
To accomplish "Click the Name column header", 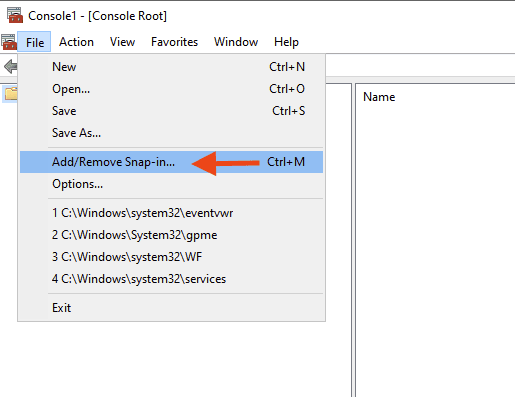I will pos(379,97).
